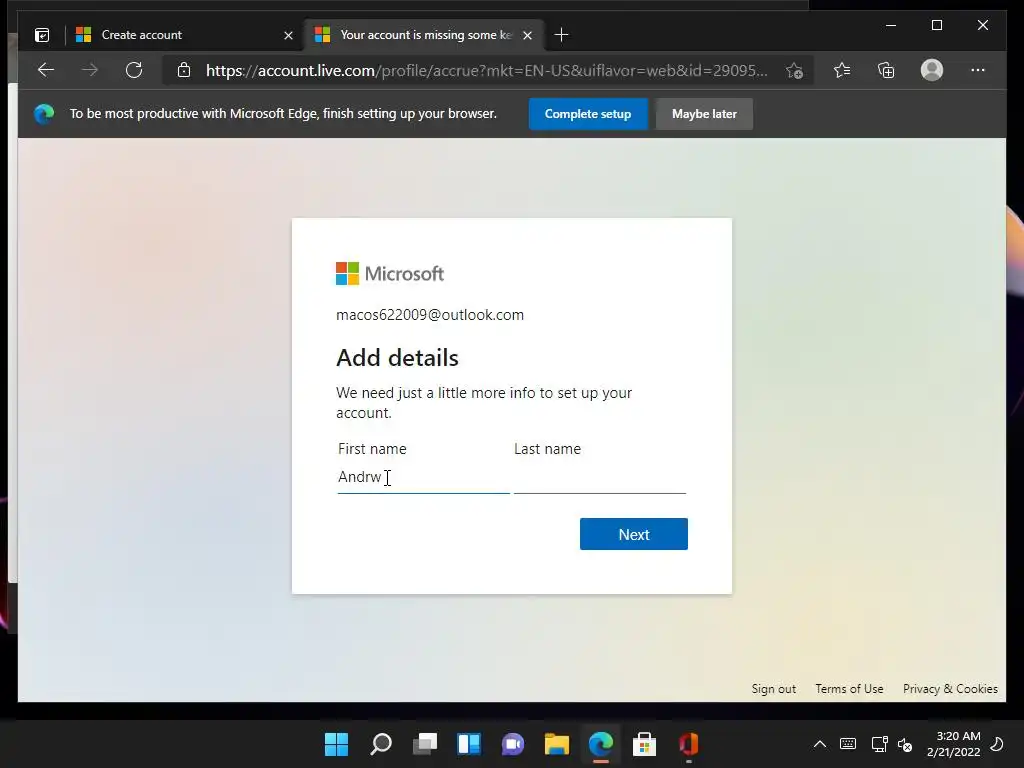Refresh the current page
This screenshot has height=768, width=1024.
click(x=134, y=70)
